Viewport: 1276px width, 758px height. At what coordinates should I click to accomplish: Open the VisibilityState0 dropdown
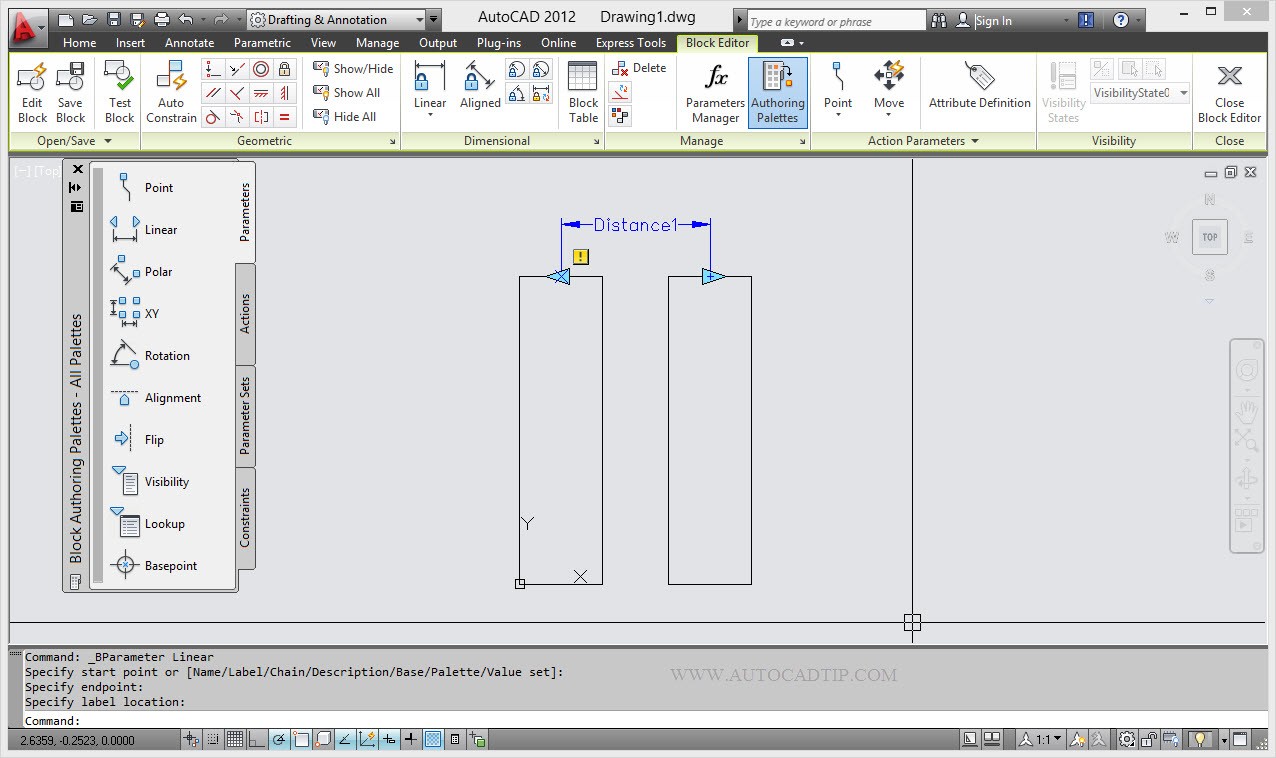click(1140, 93)
